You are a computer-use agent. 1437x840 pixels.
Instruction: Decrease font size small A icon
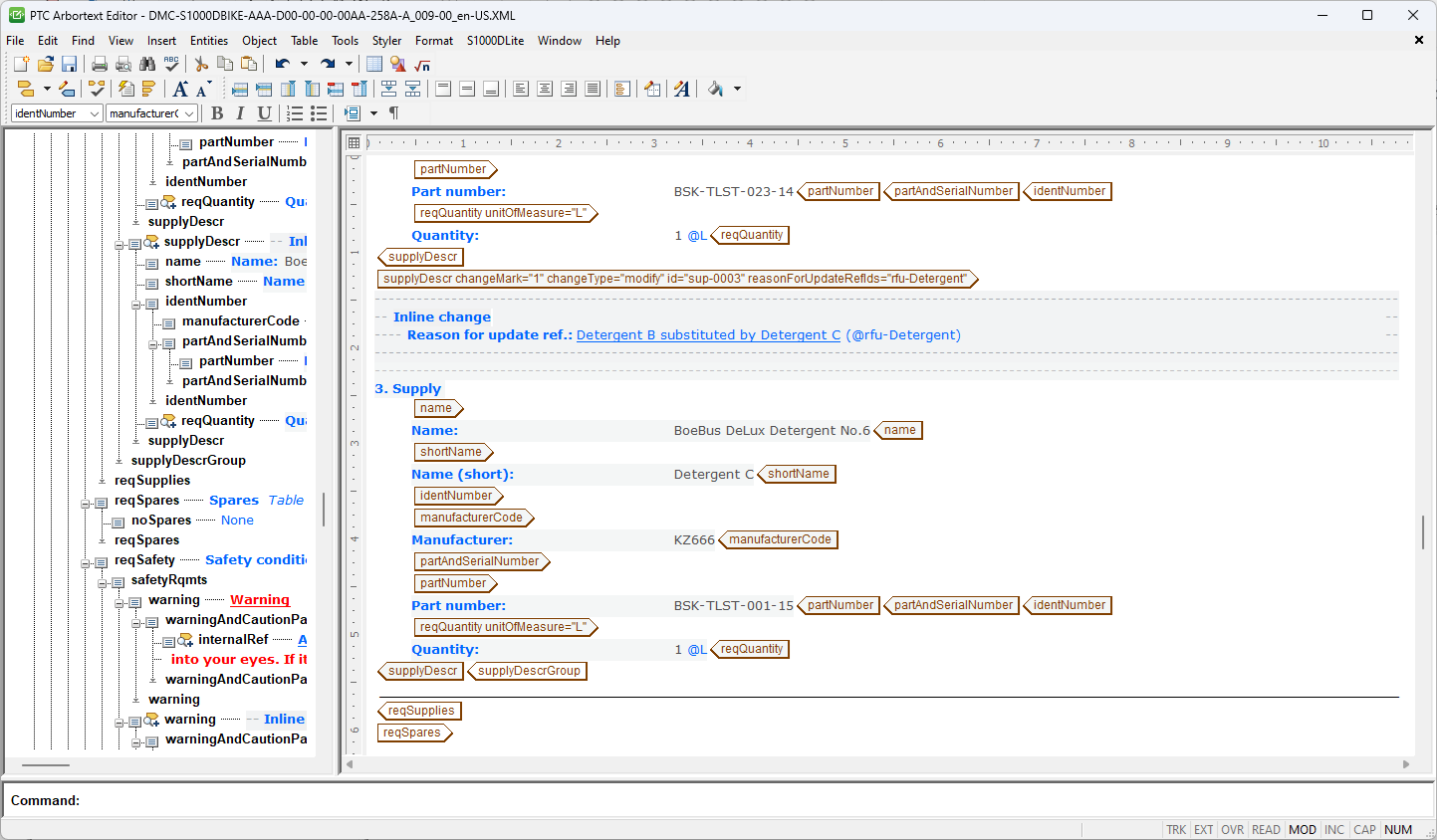point(203,89)
